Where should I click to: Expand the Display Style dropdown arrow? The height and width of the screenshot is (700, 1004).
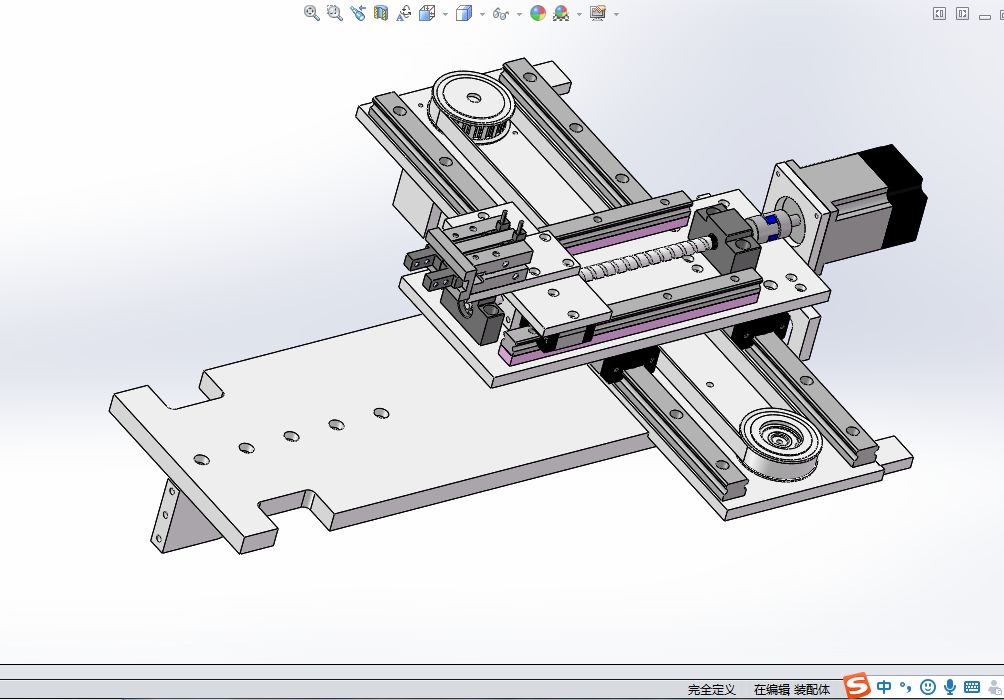pos(482,14)
